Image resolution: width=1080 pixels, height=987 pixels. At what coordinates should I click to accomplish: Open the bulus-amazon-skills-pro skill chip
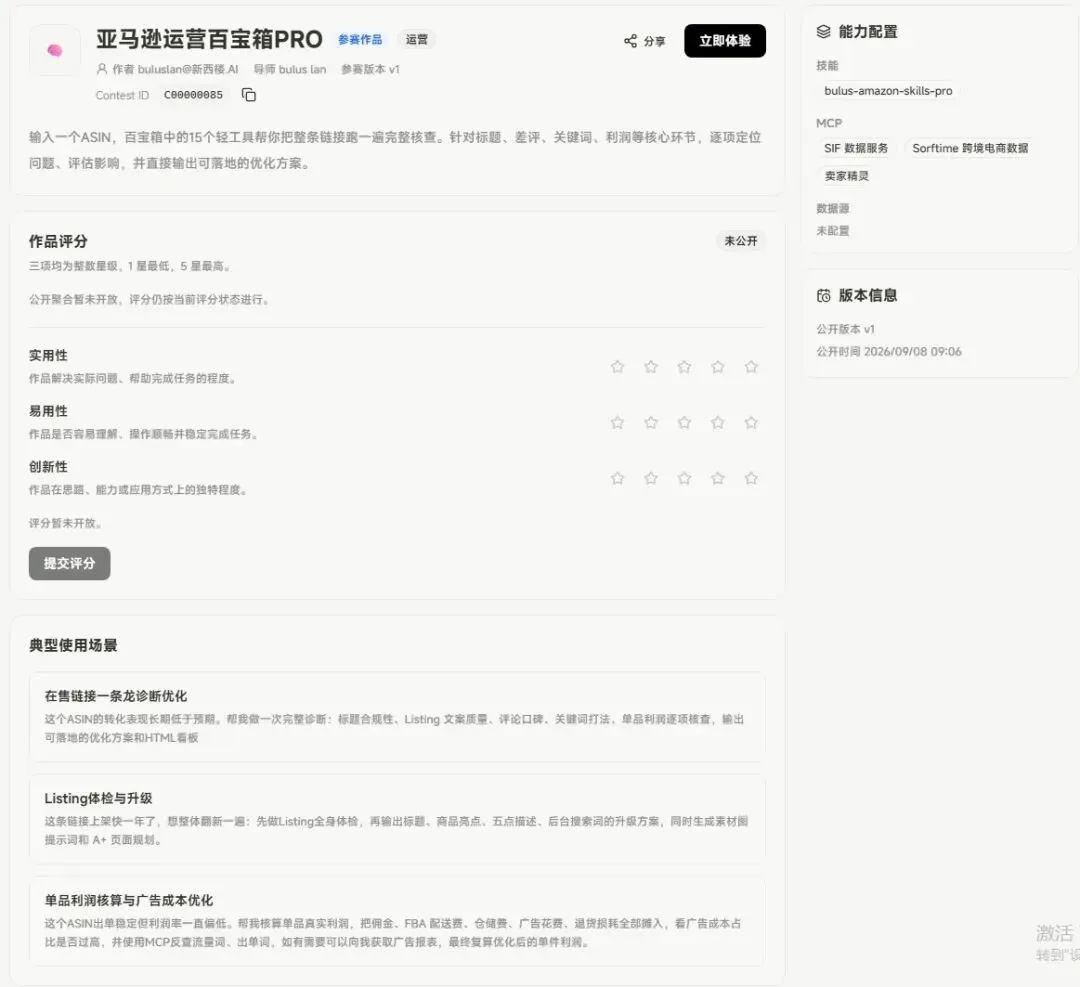point(888,91)
